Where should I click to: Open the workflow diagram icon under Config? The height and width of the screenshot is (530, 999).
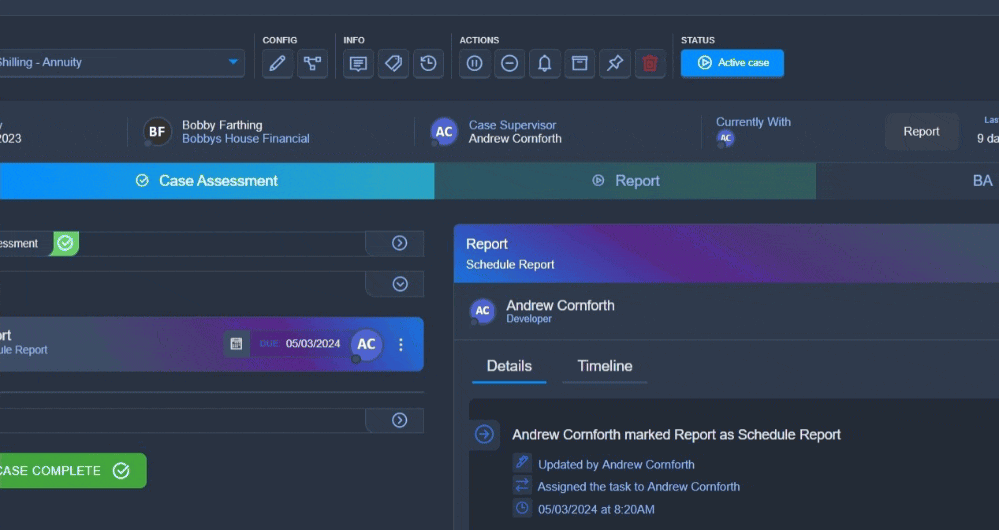point(312,63)
